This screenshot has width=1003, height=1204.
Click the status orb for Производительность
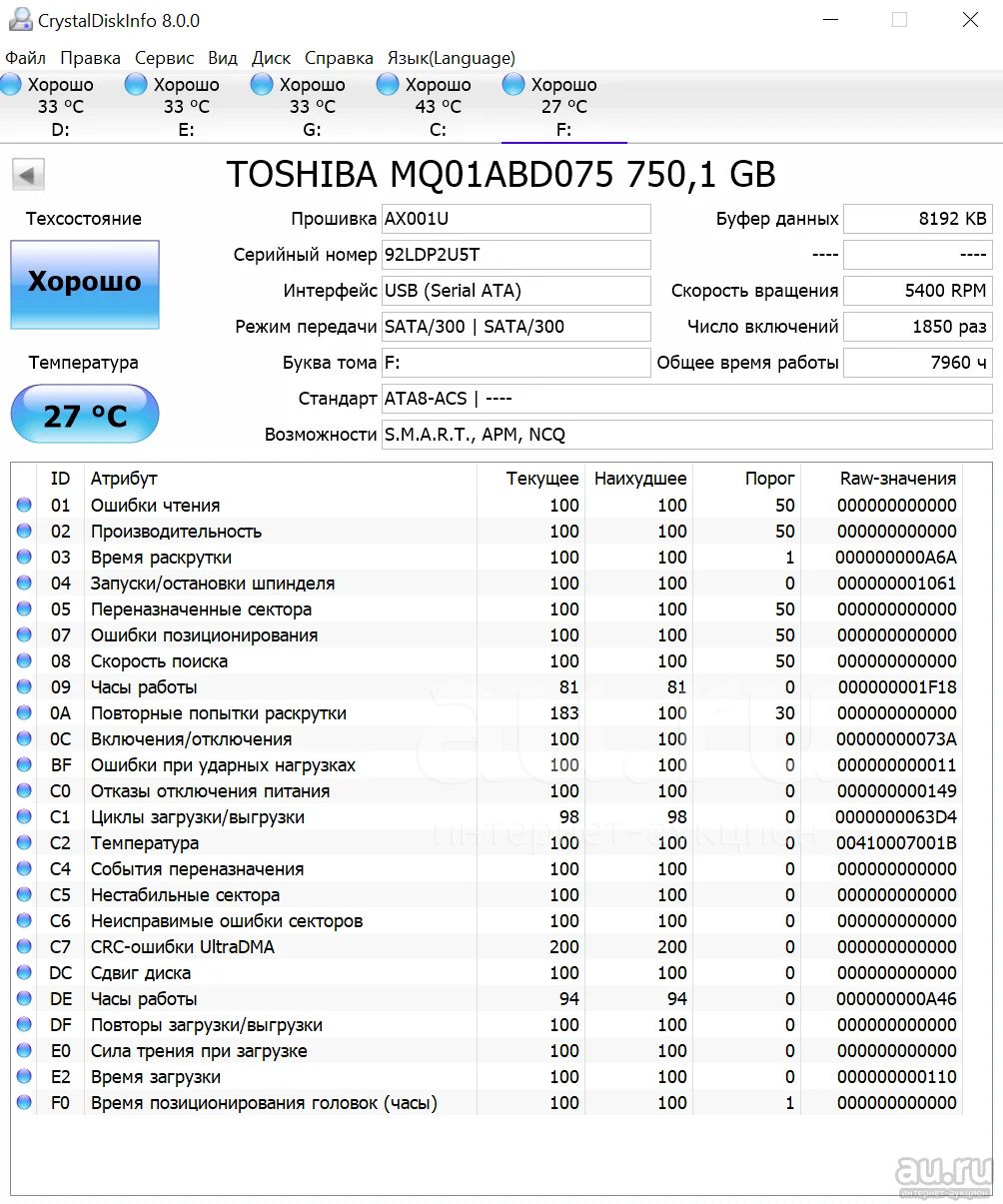pos(24,532)
